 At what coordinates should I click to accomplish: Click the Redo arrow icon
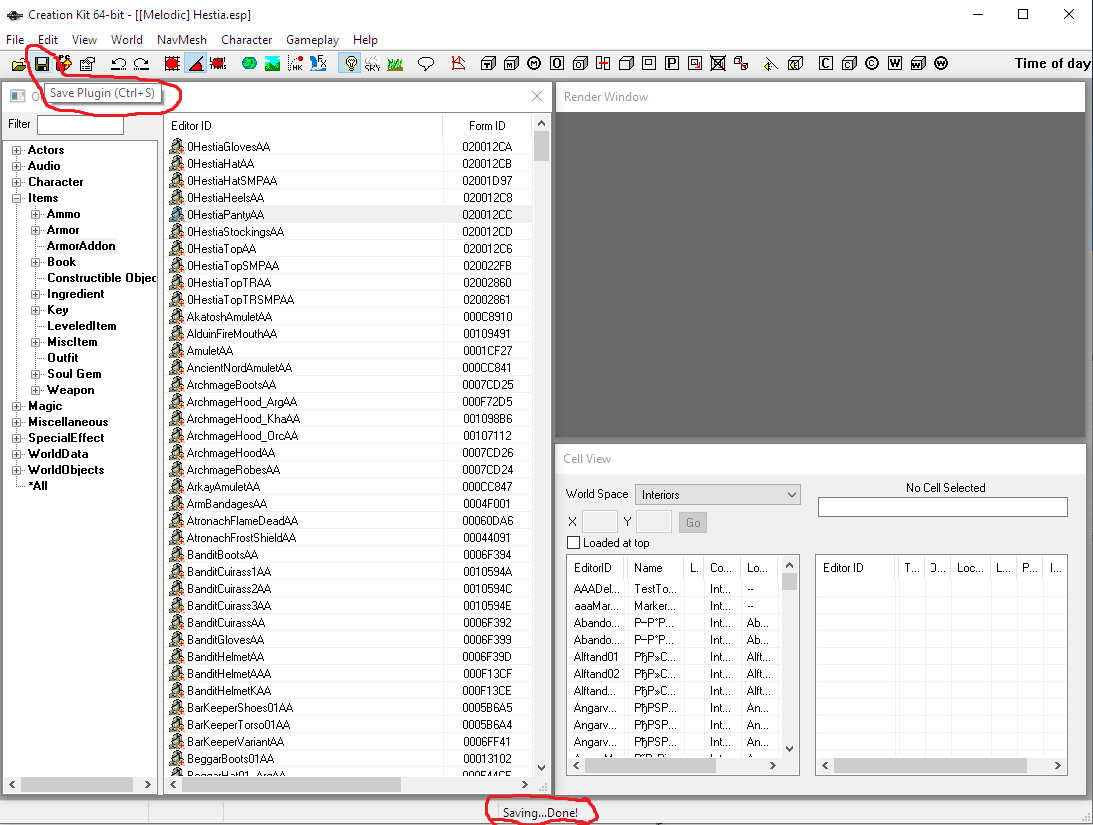[141, 64]
